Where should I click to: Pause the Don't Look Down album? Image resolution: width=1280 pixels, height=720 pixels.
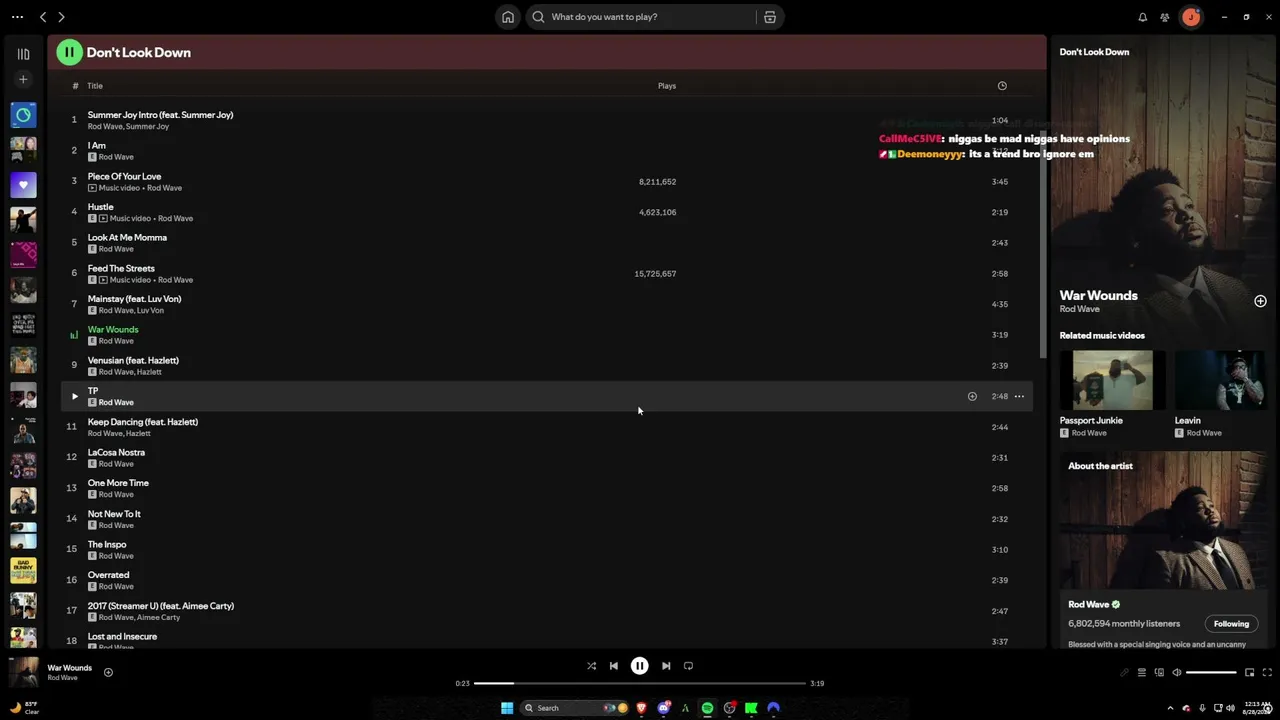(69, 52)
